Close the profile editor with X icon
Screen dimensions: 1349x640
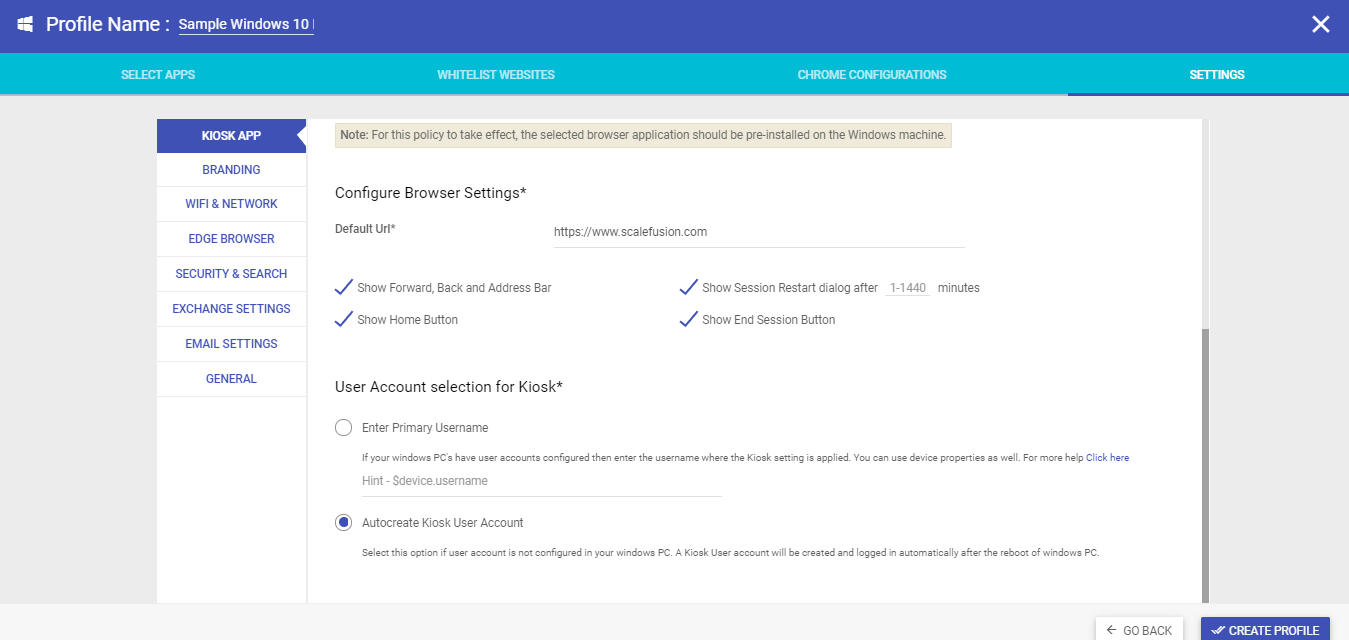[1321, 25]
